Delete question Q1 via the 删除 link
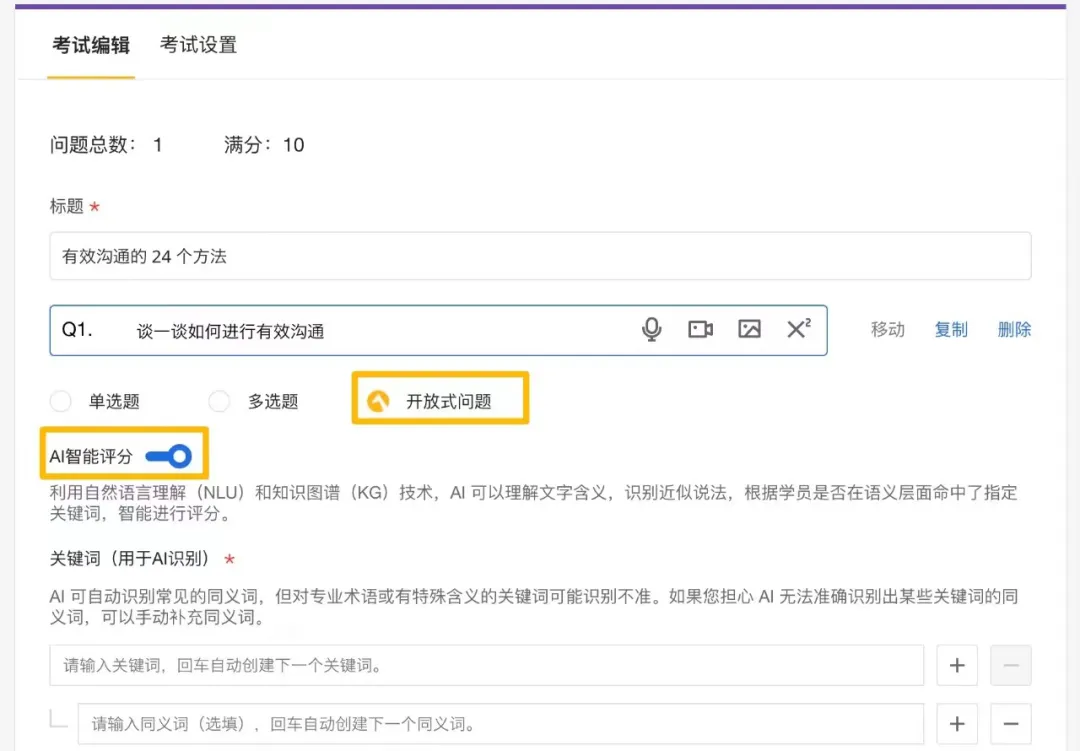Image resolution: width=1080 pixels, height=751 pixels. [x=1014, y=330]
